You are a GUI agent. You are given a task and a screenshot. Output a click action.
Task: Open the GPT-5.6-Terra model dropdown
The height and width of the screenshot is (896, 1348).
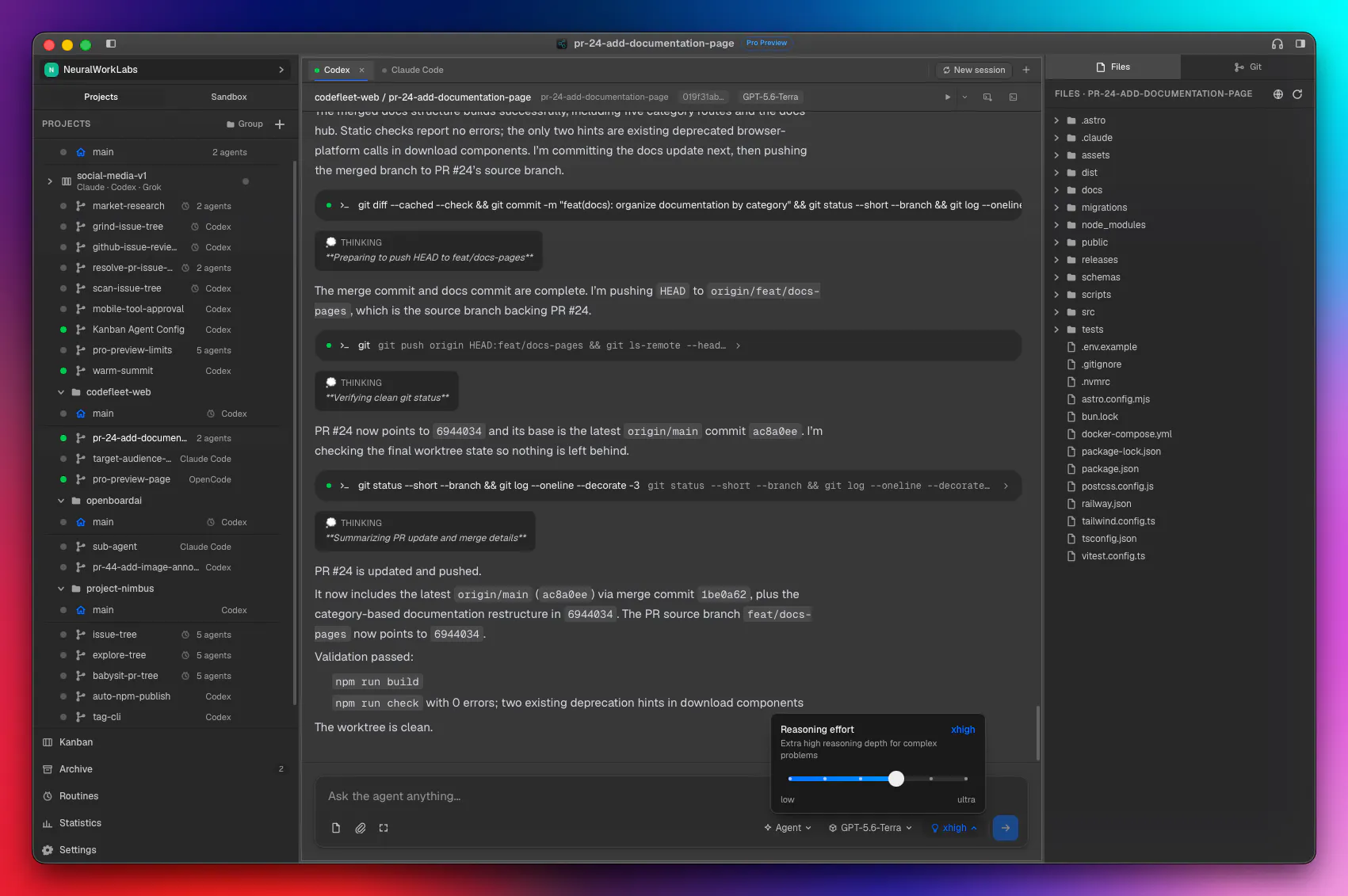tap(870, 828)
